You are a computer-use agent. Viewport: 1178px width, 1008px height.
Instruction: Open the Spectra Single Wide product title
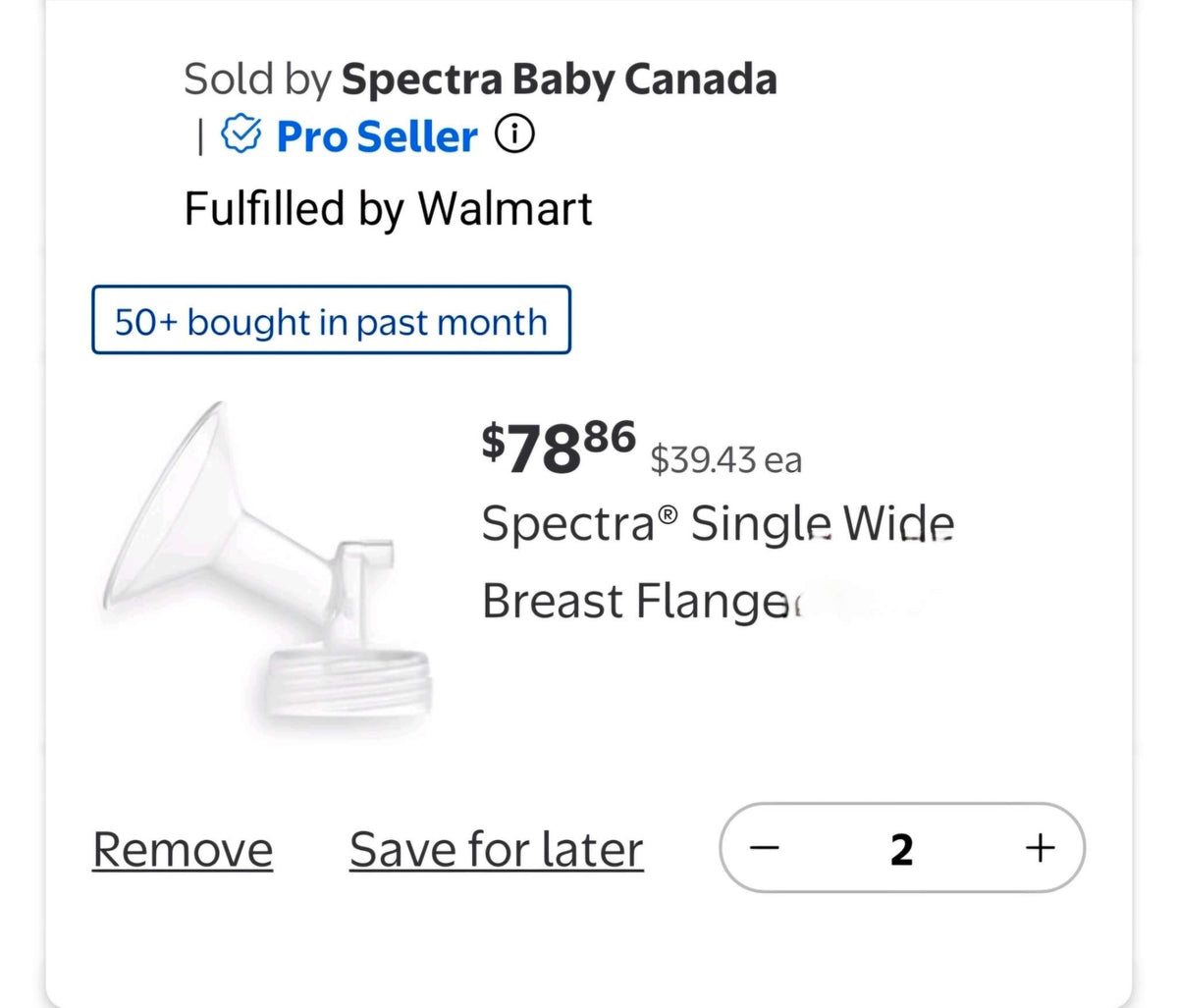pos(718,524)
